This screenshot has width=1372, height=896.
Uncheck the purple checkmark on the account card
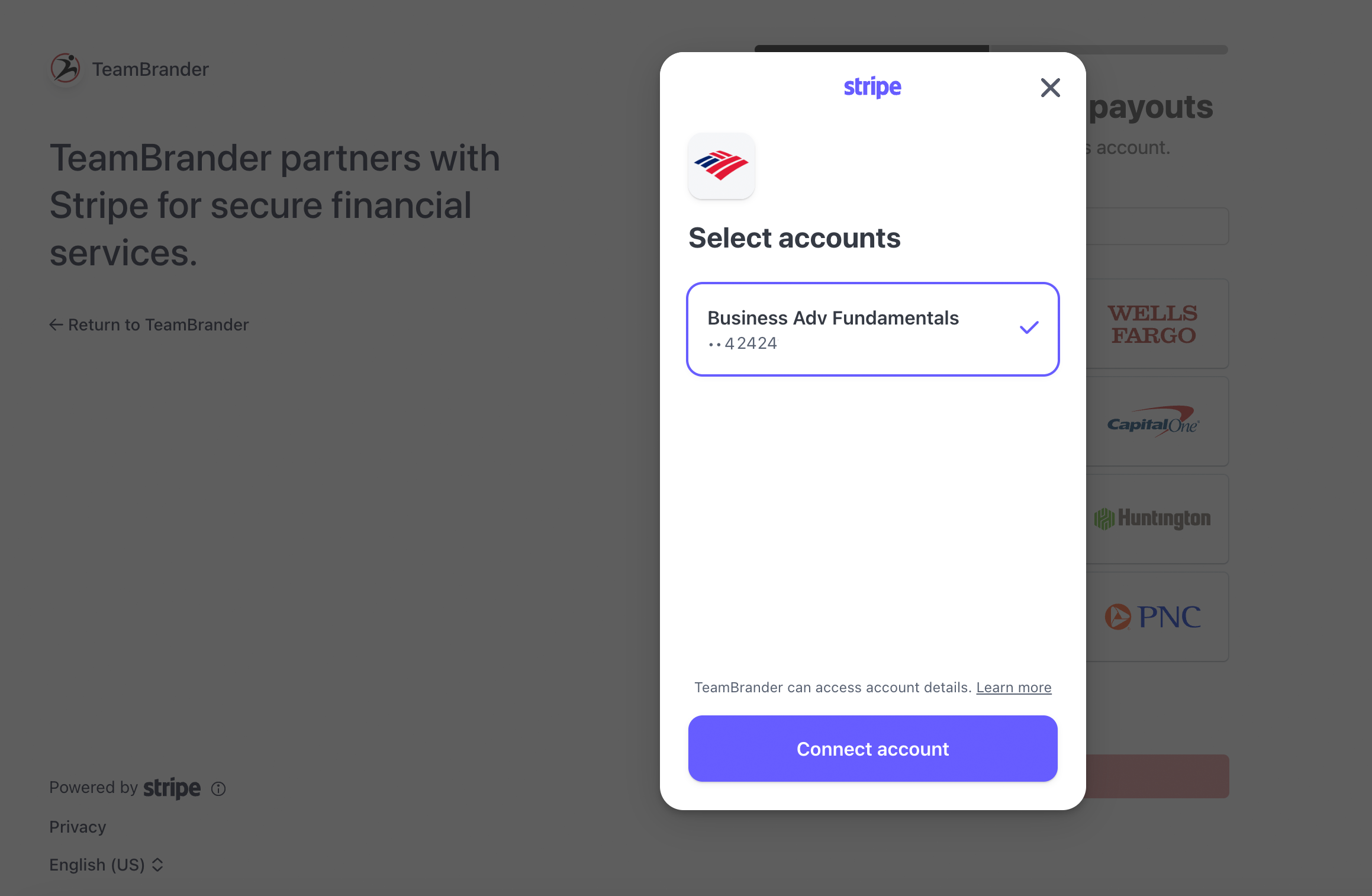click(1029, 327)
